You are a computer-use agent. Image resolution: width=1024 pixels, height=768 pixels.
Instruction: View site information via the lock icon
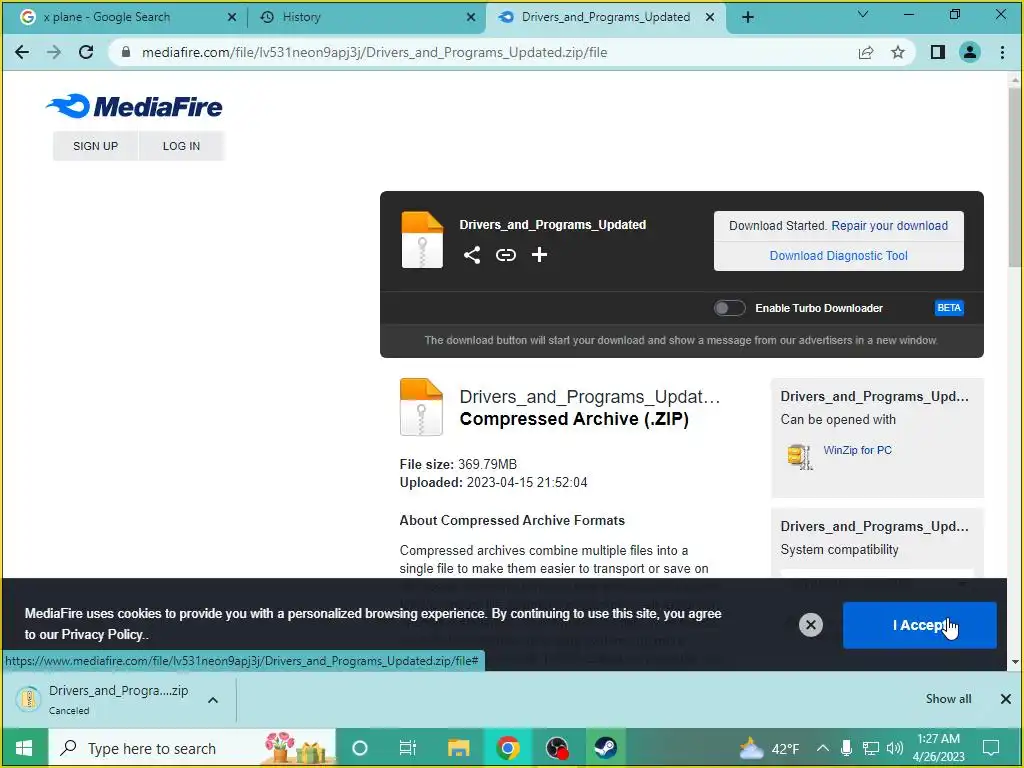tap(126, 52)
